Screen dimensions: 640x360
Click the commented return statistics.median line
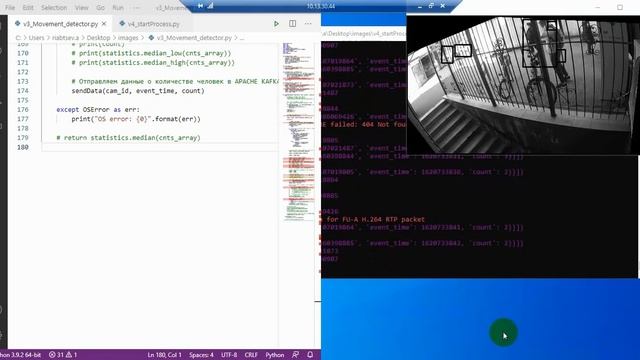click(129, 138)
